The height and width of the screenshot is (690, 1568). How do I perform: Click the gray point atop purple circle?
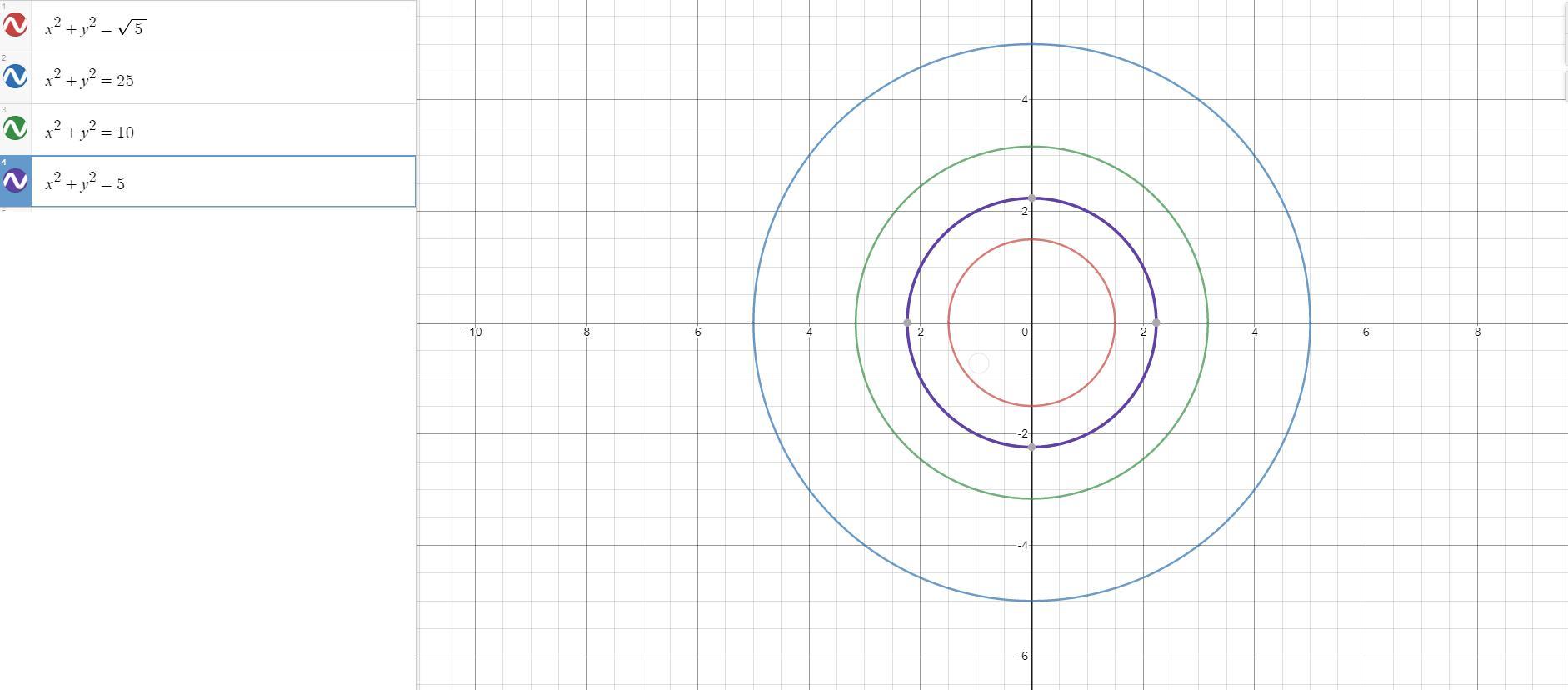(1032, 198)
